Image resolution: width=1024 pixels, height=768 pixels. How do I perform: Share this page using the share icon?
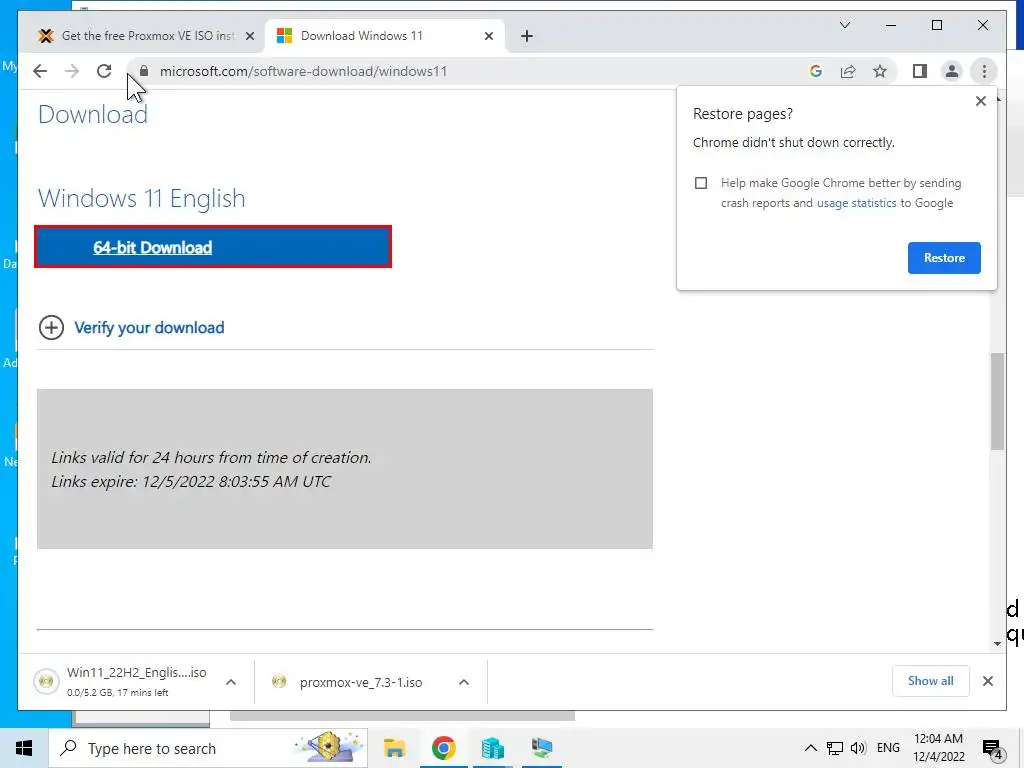pyautogui.click(x=848, y=71)
